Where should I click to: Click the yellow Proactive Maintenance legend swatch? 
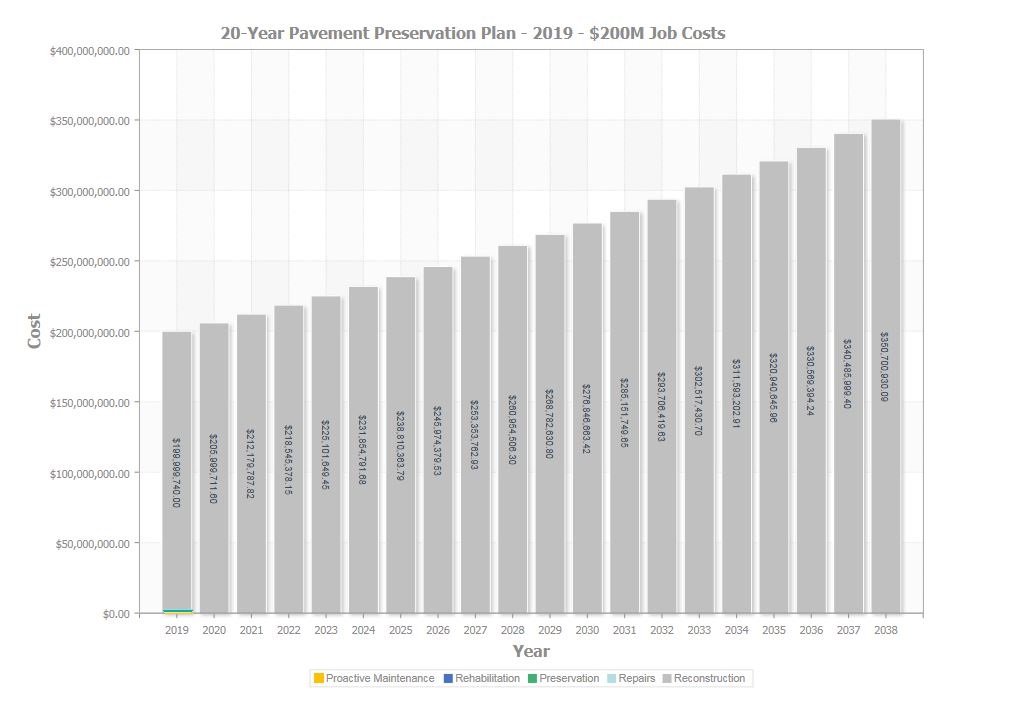[x=318, y=678]
